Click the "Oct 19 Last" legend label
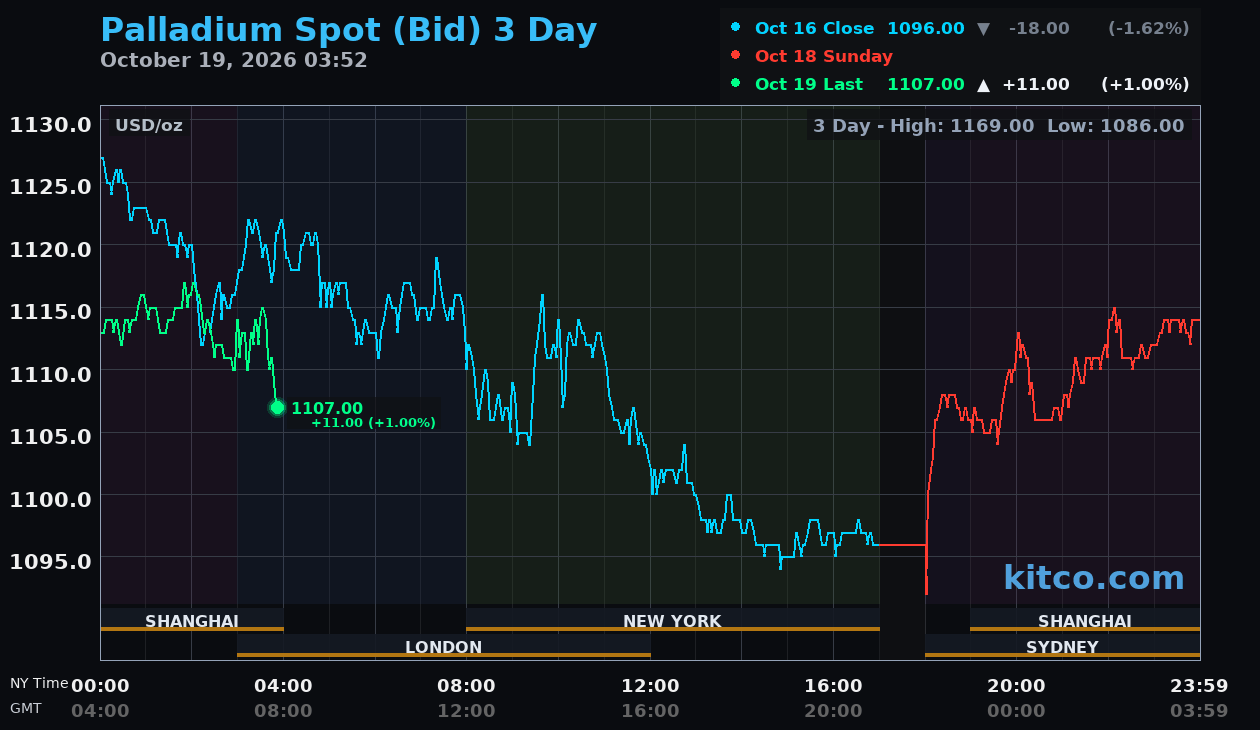The width and height of the screenshot is (1260, 730). point(809,85)
